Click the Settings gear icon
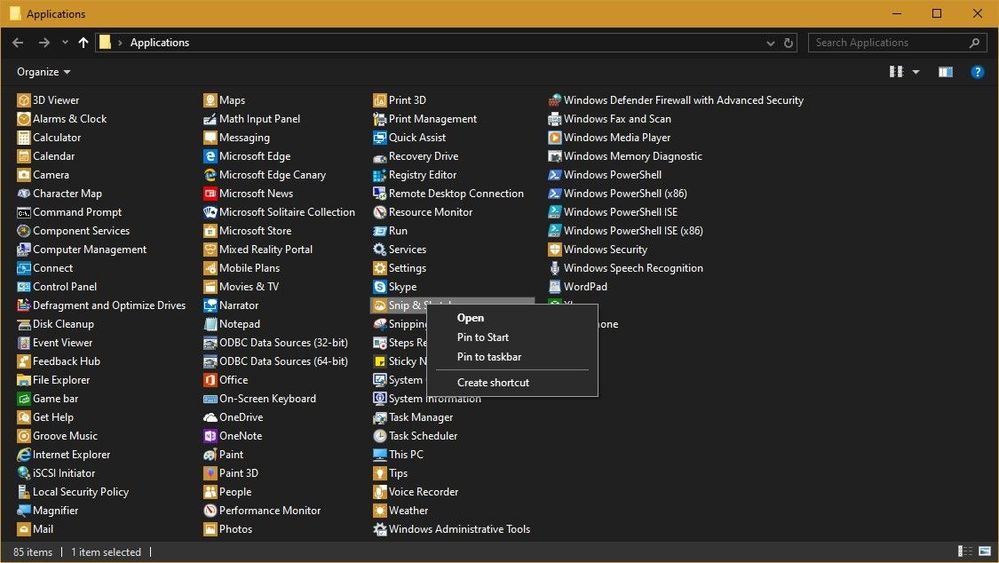This screenshot has height=563, width=999. tap(380, 268)
